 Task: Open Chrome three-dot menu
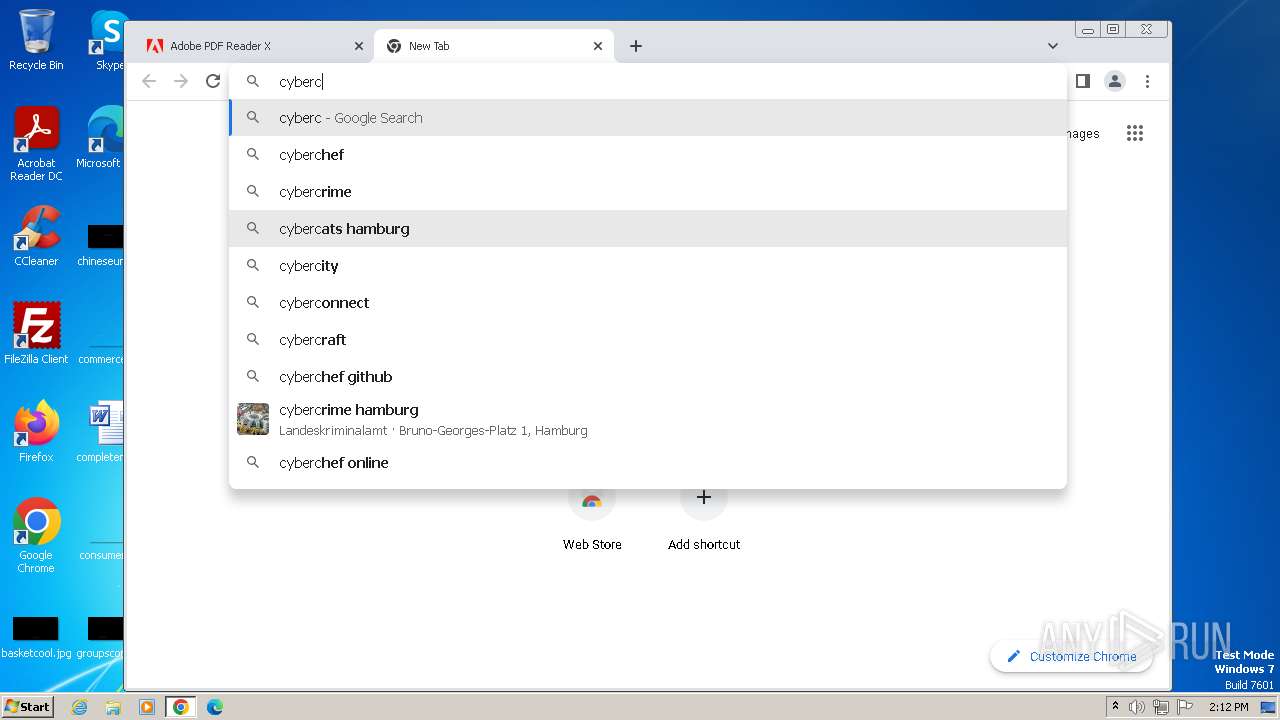point(1148,81)
